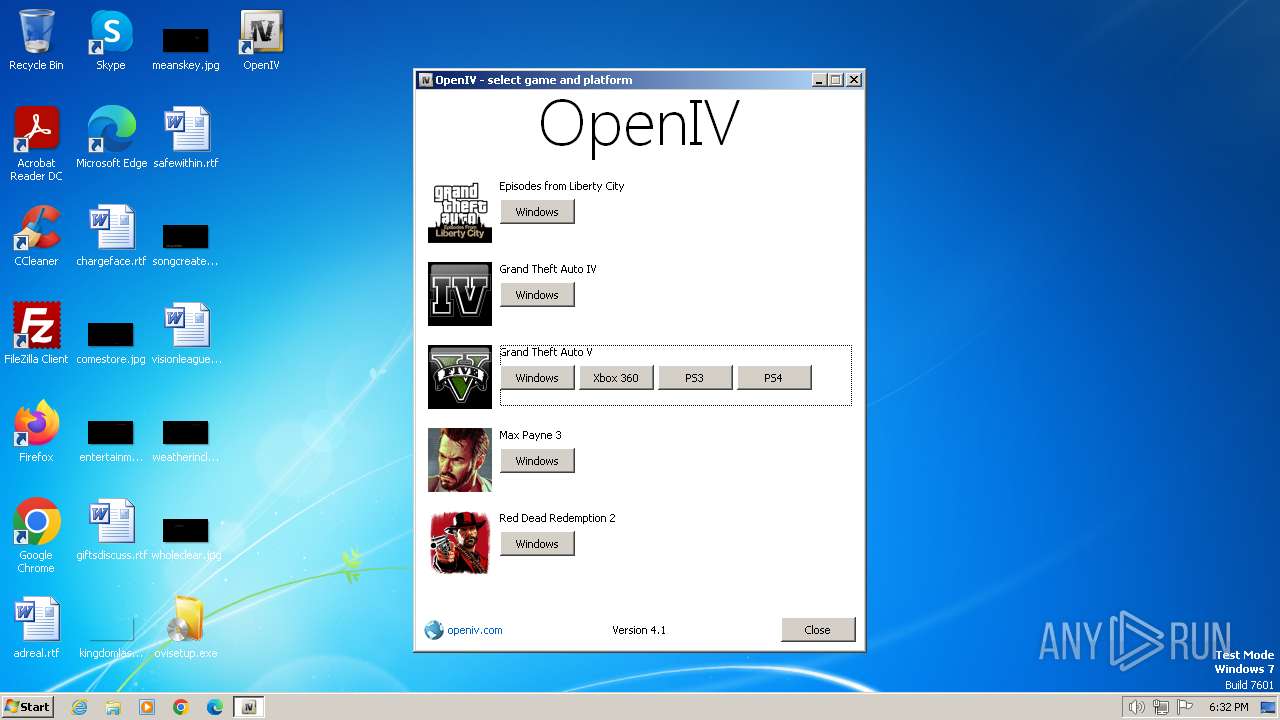This screenshot has width=1280, height=720.
Task: Select the wholeclear.jpg image file
Action: pyautogui.click(x=186, y=538)
